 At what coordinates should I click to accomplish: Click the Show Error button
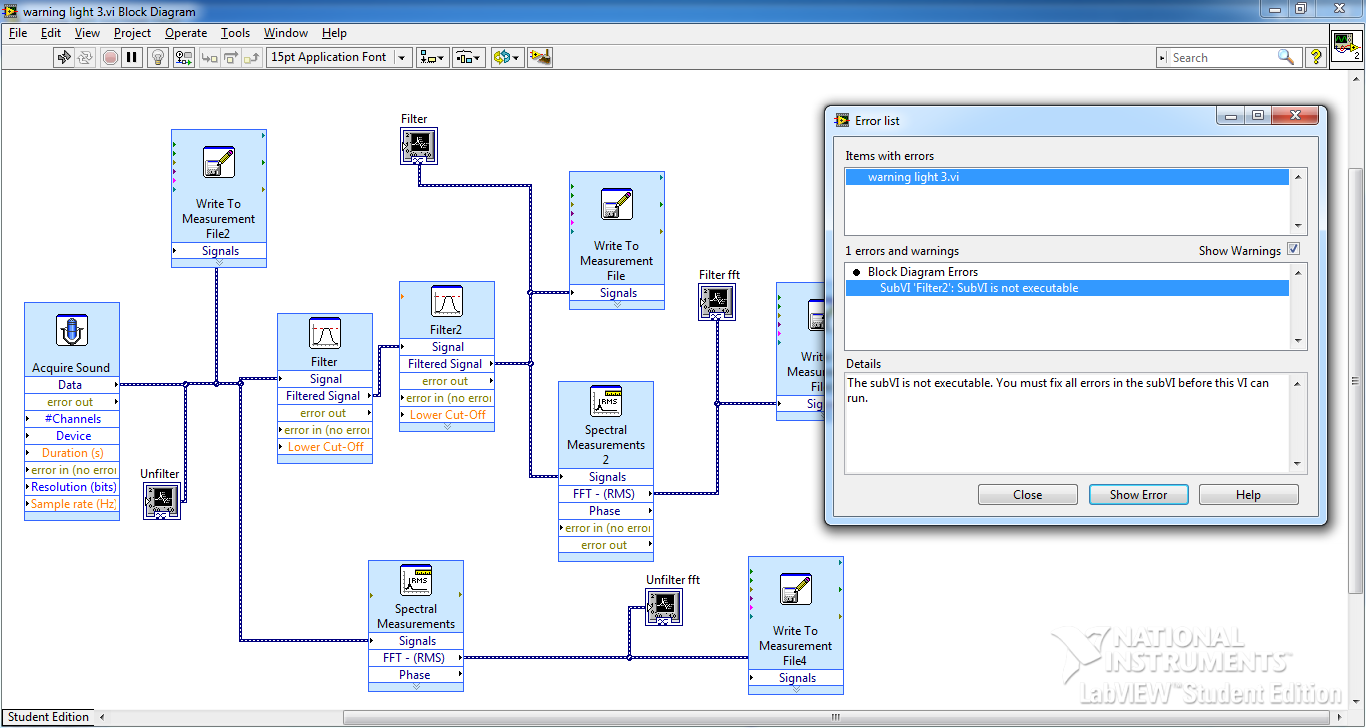(x=1138, y=495)
